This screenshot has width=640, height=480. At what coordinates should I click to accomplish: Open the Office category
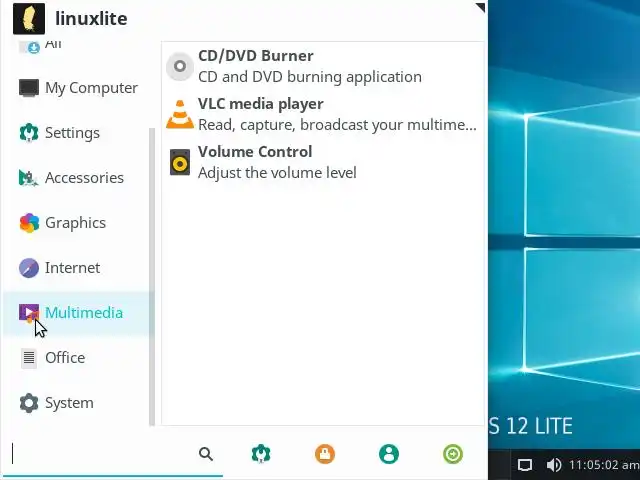coord(77,358)
